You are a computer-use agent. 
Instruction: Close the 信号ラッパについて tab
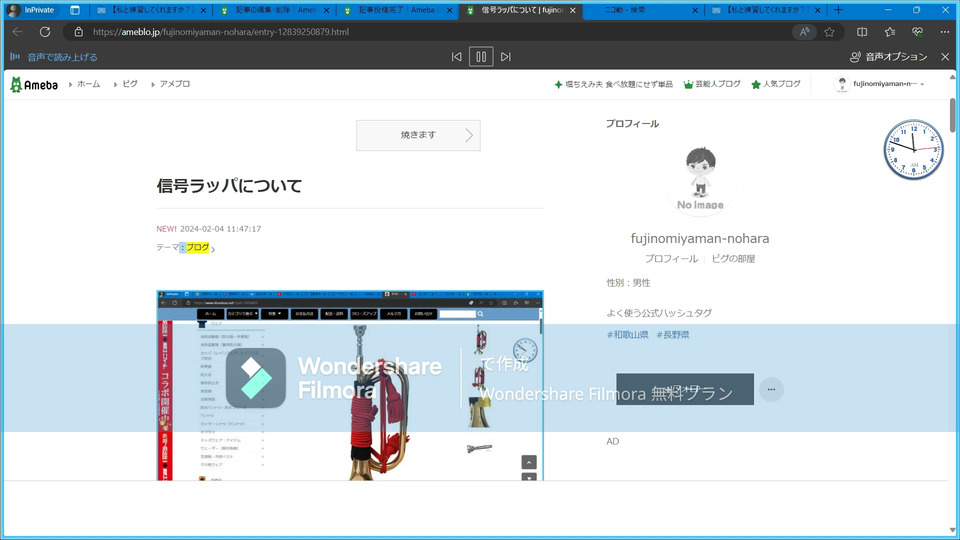coord(572,10)
